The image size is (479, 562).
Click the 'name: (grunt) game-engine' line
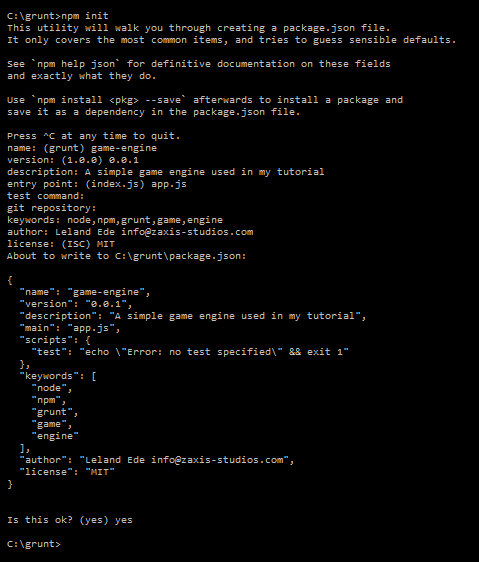tap(82, 148)
